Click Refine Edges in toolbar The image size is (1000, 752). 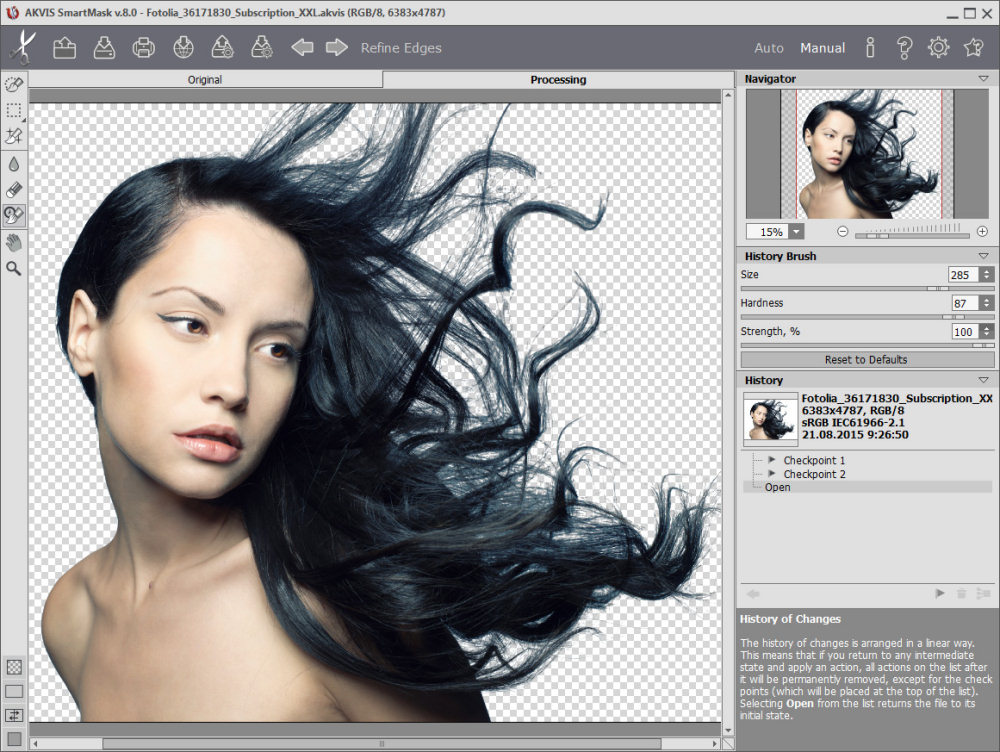point(401,48)
